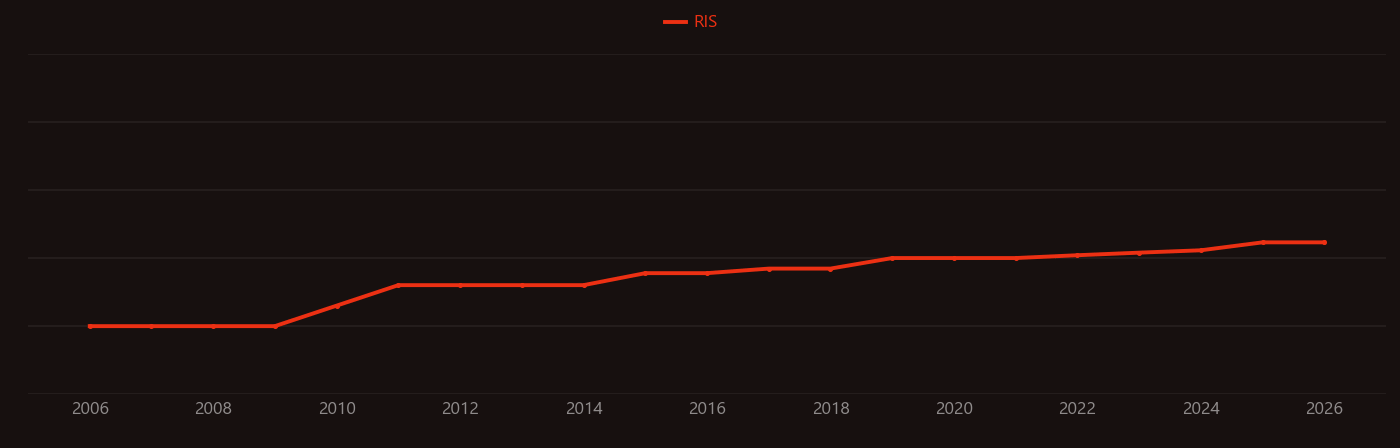The height and width of the screenshot is (448, 1400).
Task: Select the 2006 data point
Action: pyautogui.click(x=90, y=326)
